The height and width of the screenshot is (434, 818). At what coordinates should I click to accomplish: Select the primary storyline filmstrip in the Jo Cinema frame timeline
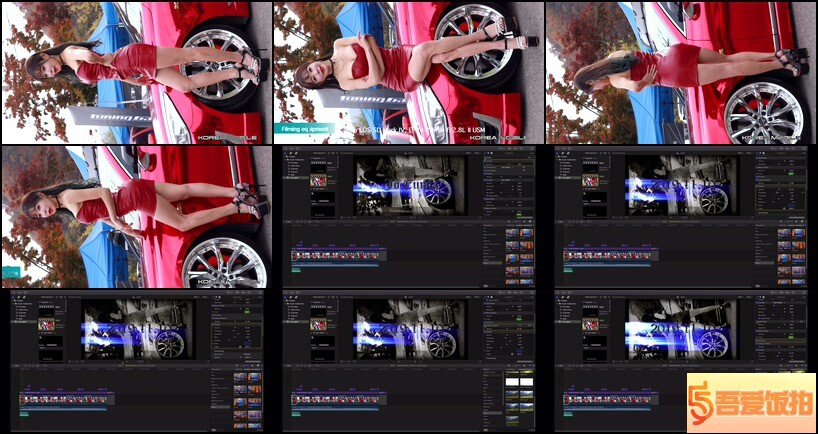click(335, 256)
